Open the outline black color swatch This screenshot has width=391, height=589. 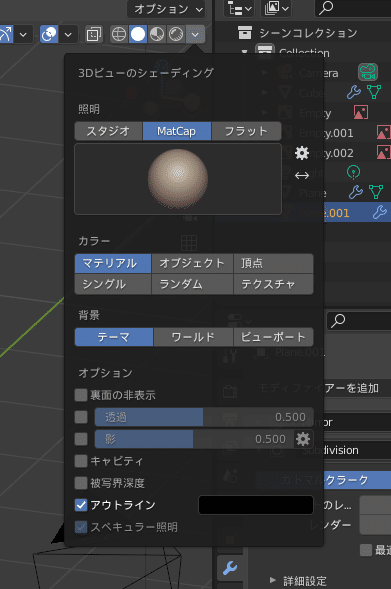tap(256, 505)
